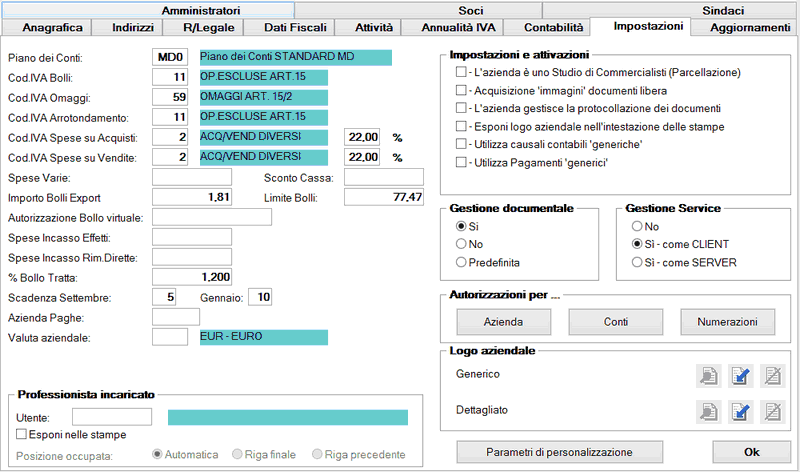Select Sì - come CLIENT option
The height and width of the screenshot is (472, 800).
637,244
